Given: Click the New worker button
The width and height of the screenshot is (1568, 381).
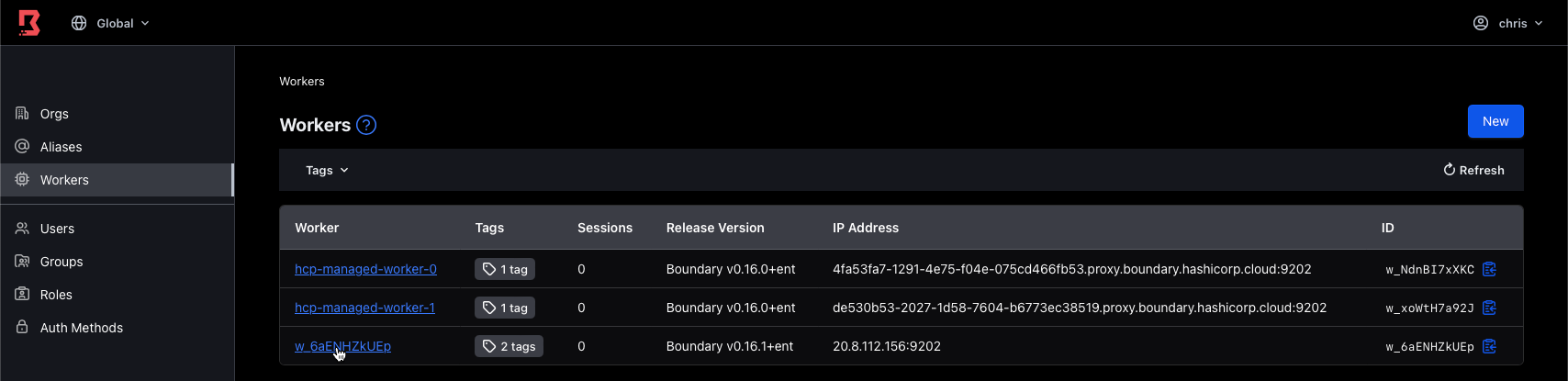Looking at the screenshot, I should (x=1495, y=121).
